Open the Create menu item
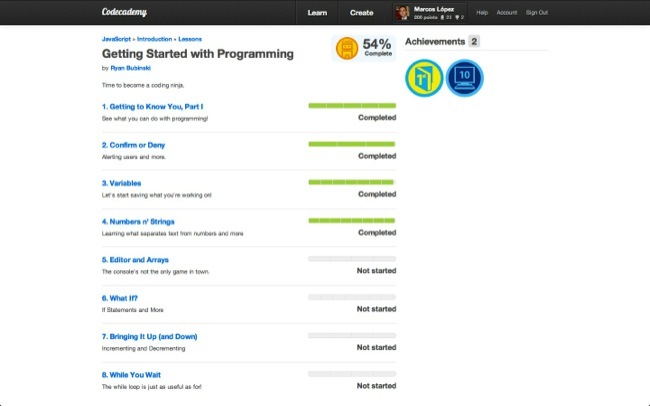650x406 pixels. point(361,13)
